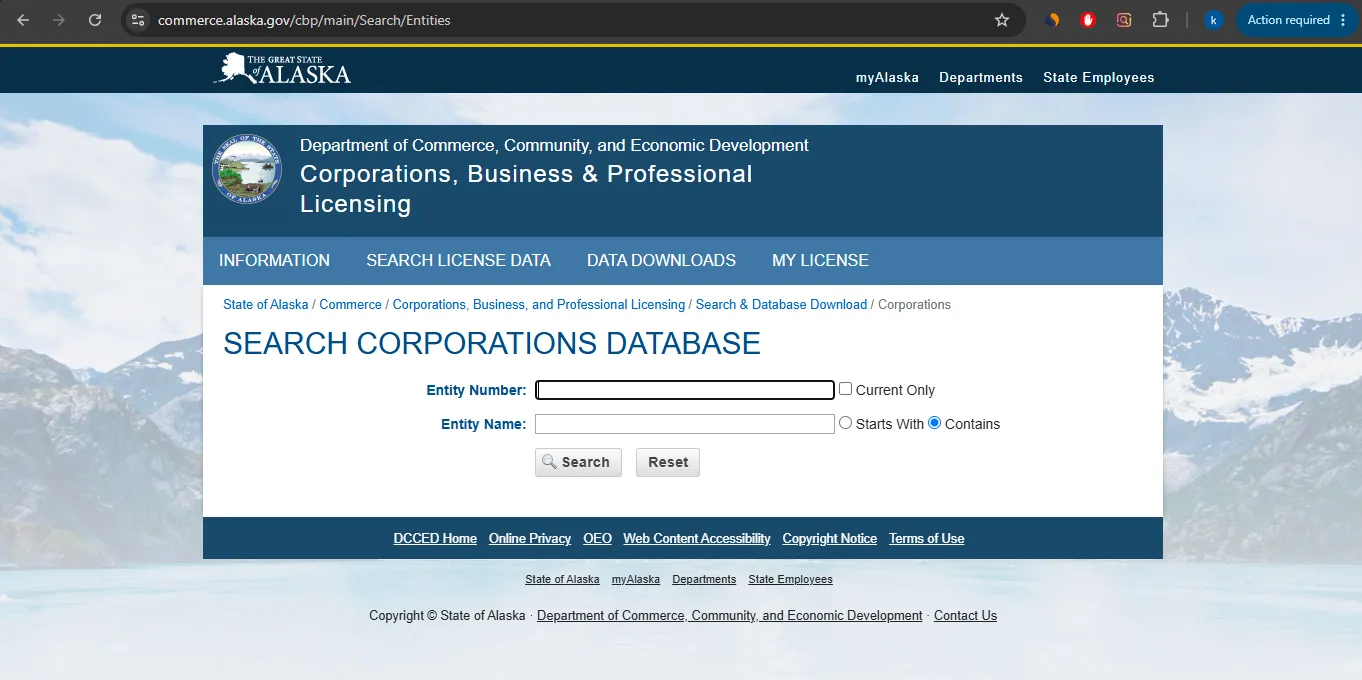
Task: Open Web Content Accessibility footer link
Action: 697,538
